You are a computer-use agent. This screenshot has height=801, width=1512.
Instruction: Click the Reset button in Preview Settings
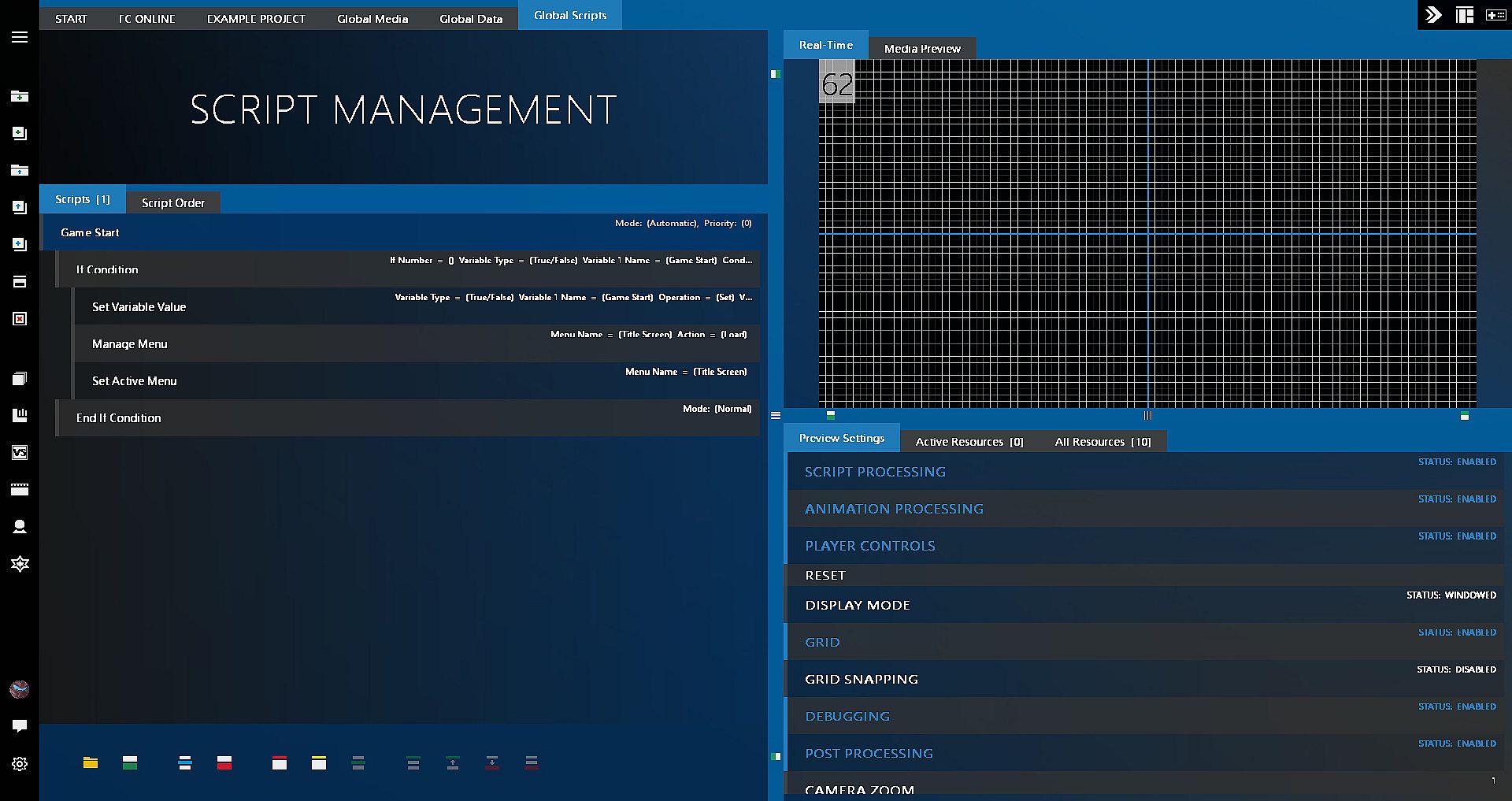click(x=825, y=575)
